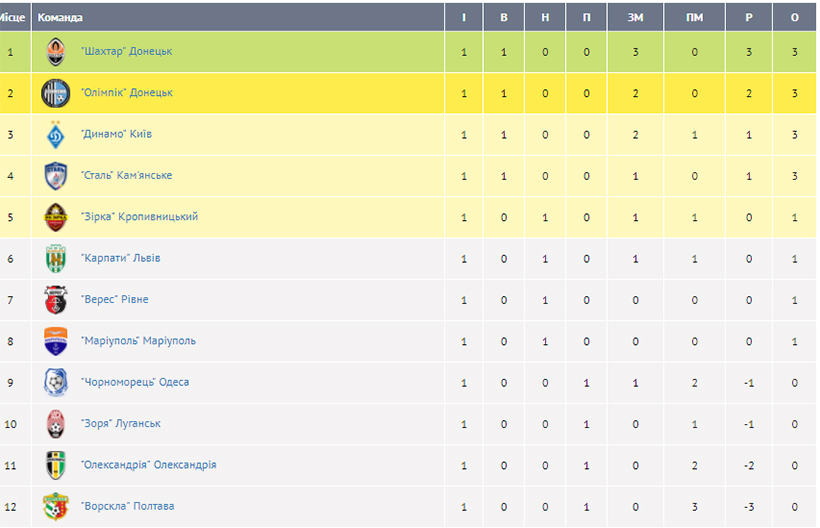This screenshot has width=820, height=528.
Task: Click the Vorskla Poltava club logo
Action: [x=55, y=507]
